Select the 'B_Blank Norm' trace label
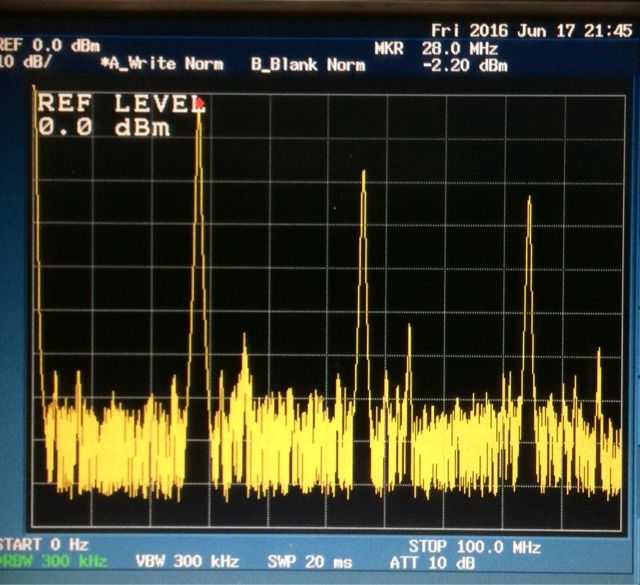Image resolution: width=640 pixels, height=585 pixels. tap(308, 65)
